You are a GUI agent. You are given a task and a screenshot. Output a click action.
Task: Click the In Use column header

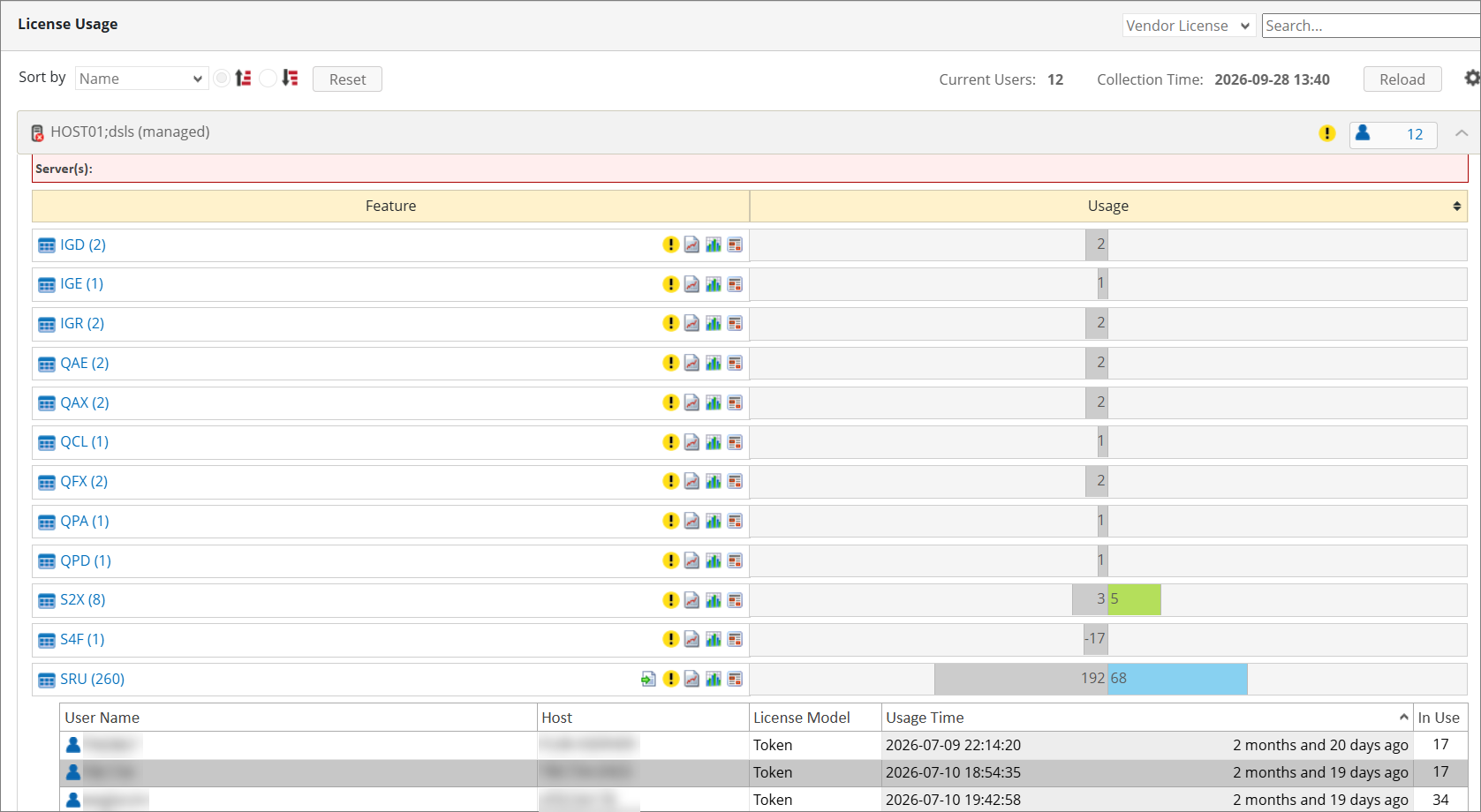pyautogui.click(x=1439, y=718)
